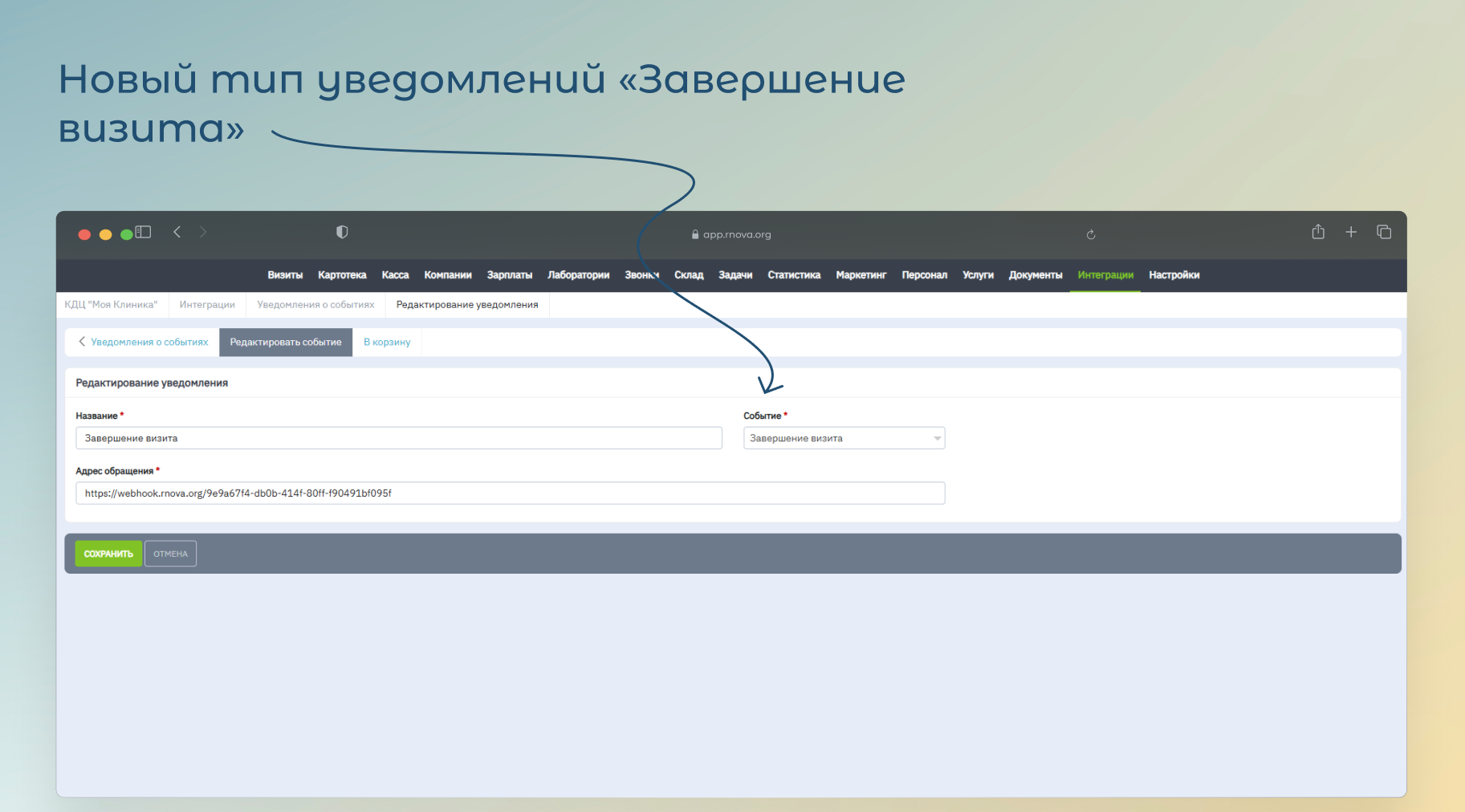
Task: Go back with browser back arrow
Action: pos(177,232)
